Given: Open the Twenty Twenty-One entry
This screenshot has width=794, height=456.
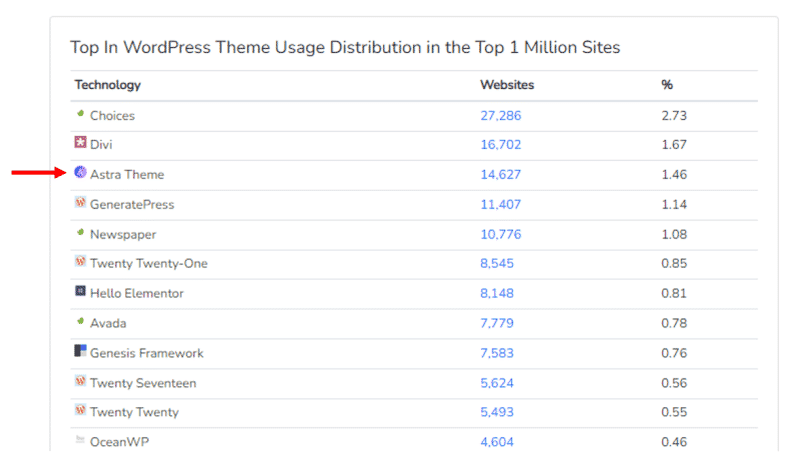Looking at the screenshot, I should (x=149, y=264).
